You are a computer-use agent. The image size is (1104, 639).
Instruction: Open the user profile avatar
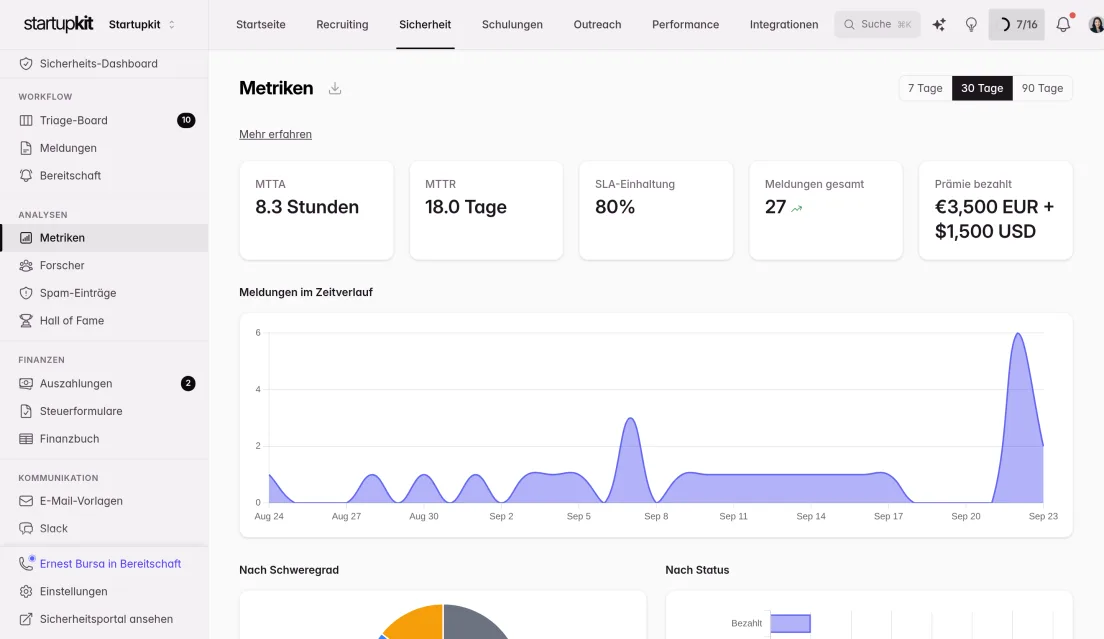tap(1096, 25)
